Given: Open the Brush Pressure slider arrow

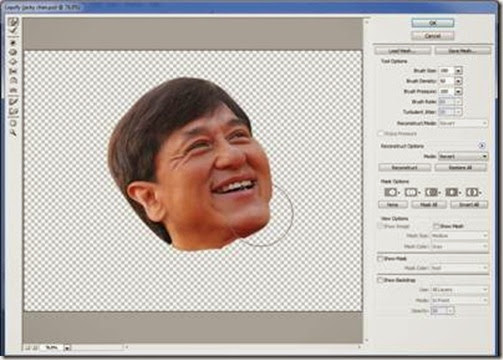Looking at the screenshot, I should 458,91.
